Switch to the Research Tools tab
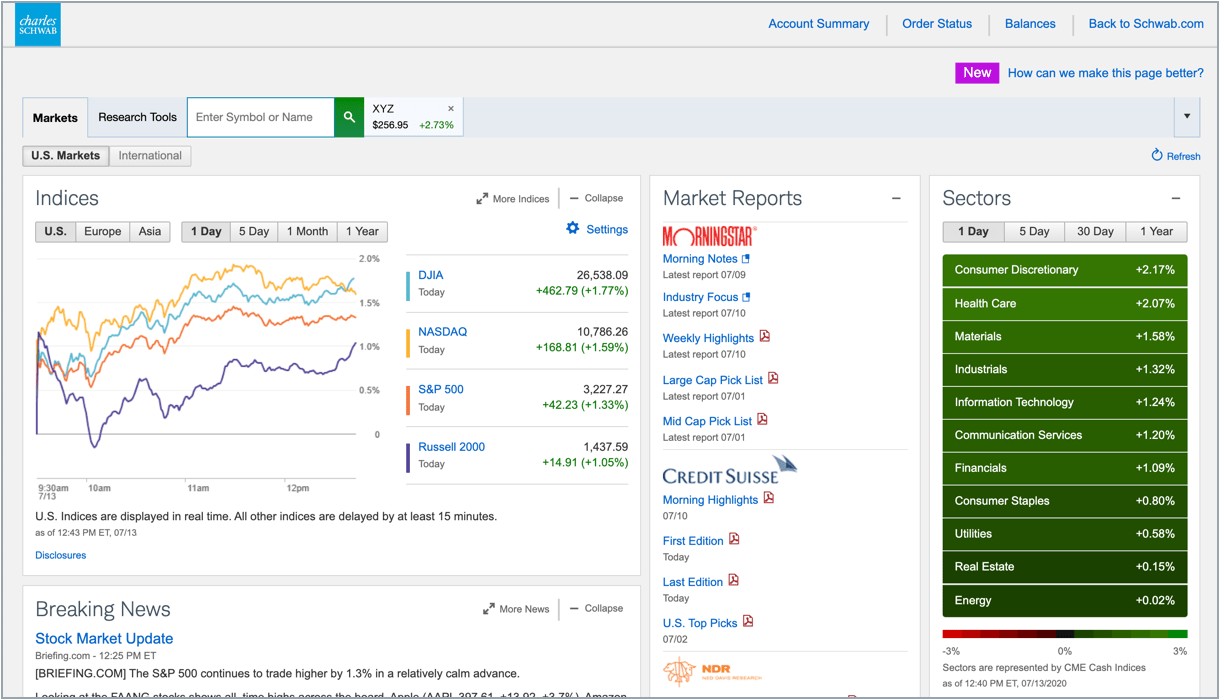Screen dimensions: 1220x700 [136, 117]
